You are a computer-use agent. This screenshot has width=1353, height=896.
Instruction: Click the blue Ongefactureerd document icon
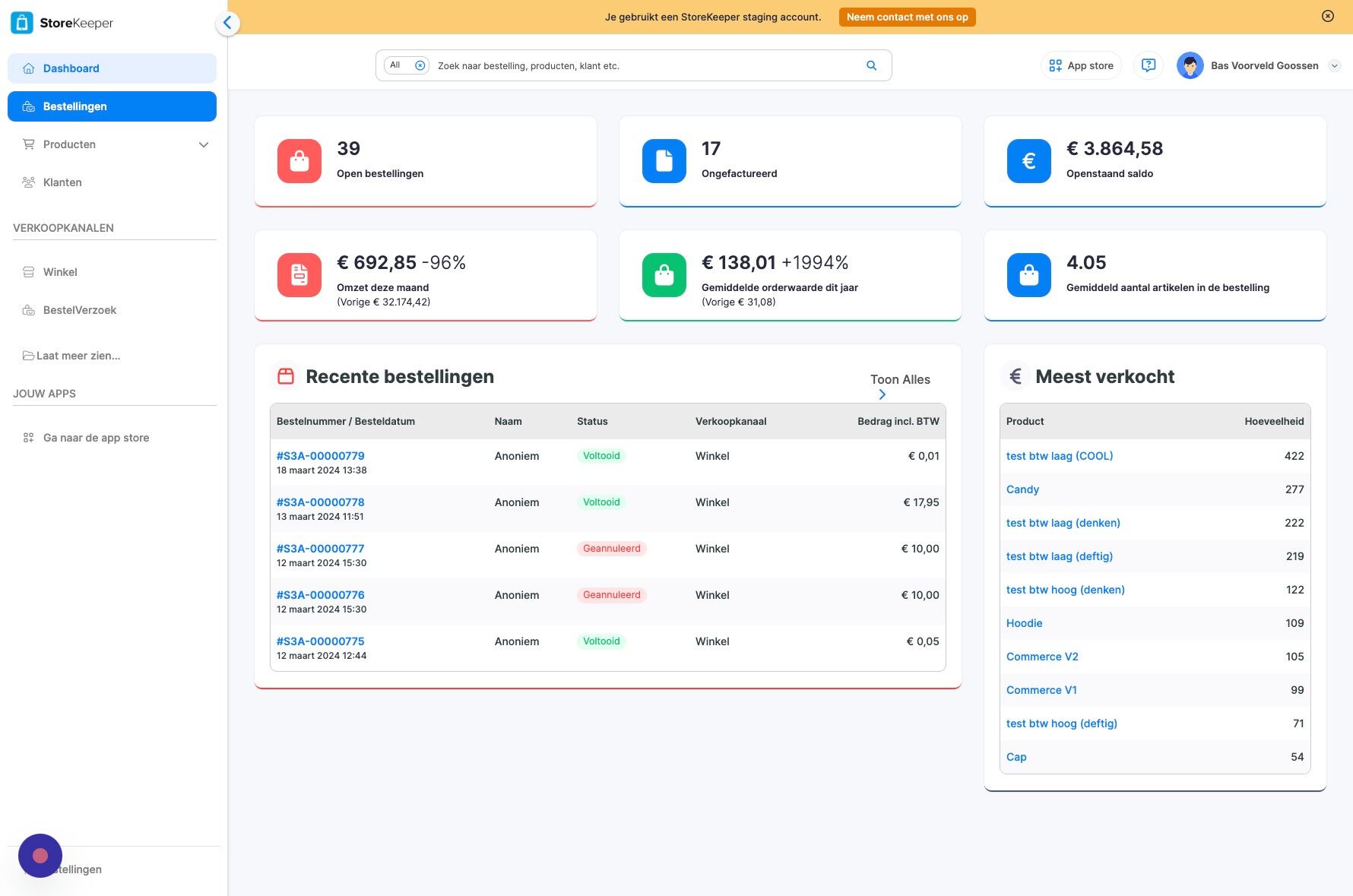tap(664, 161)
